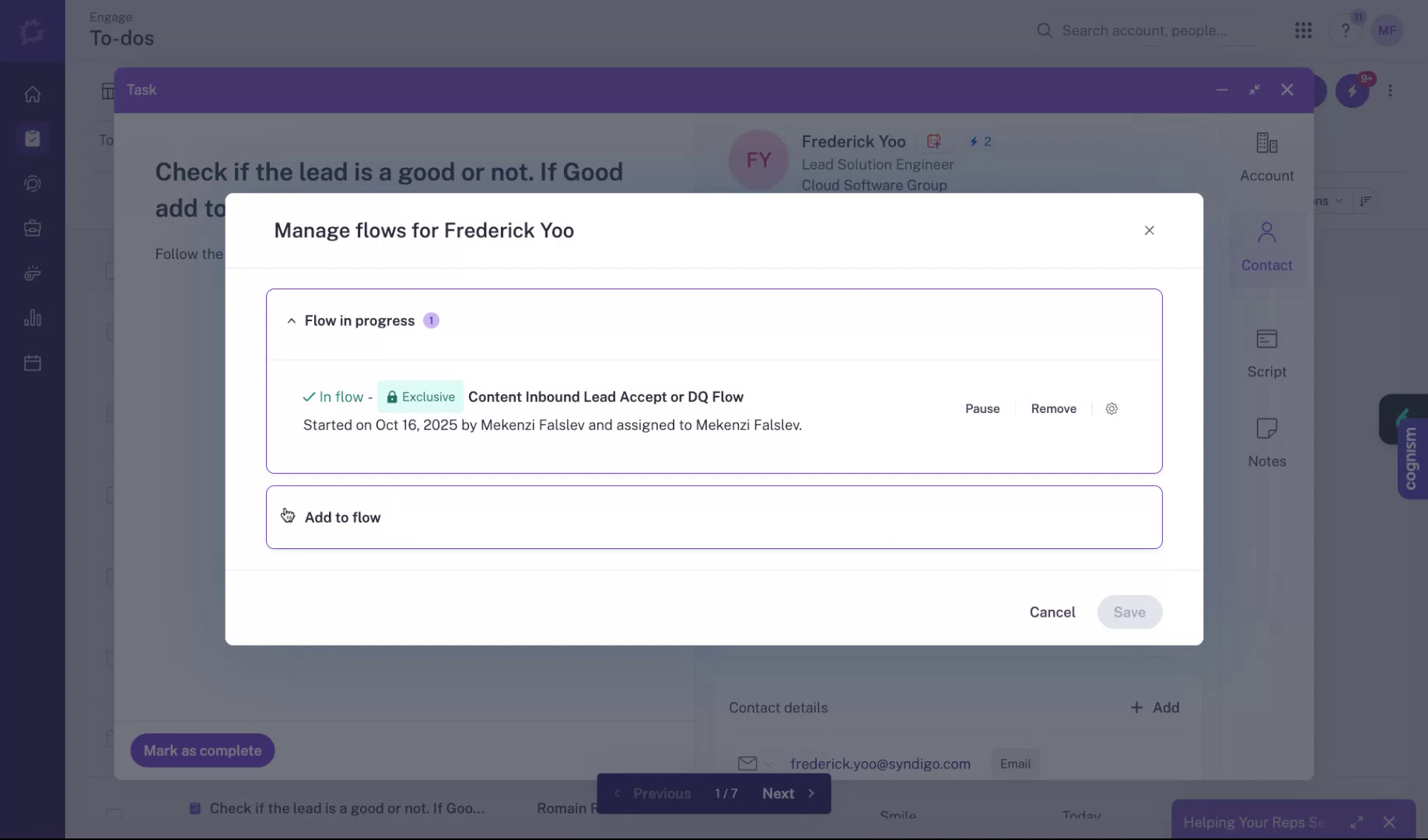
Task: Click Add to flow for Frederick Yoo
Action: (343, 516)
